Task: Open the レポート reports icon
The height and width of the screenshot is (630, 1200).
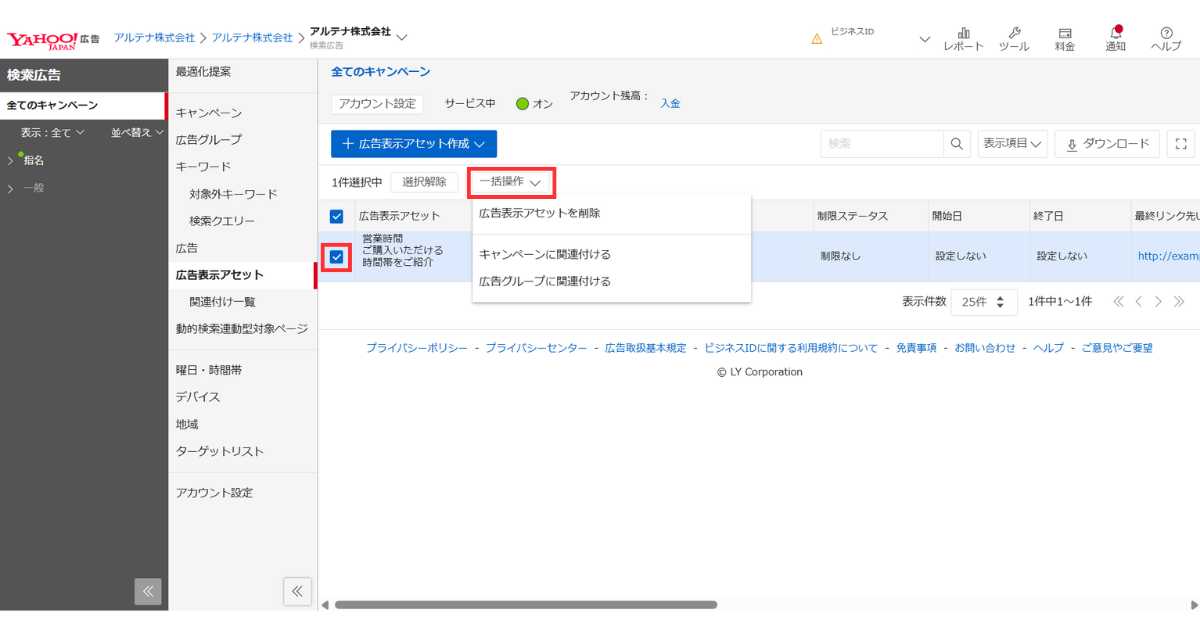Action: [x=964, y=39]
